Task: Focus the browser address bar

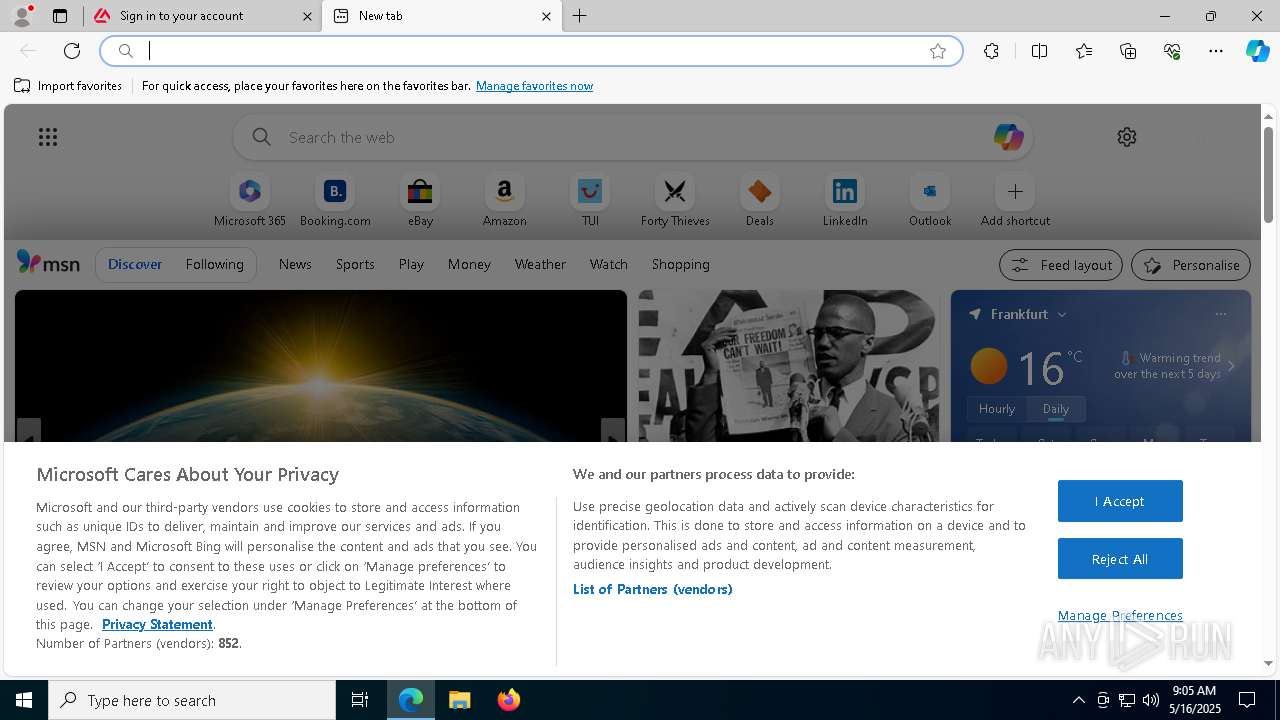Action: tap(531, 51)
